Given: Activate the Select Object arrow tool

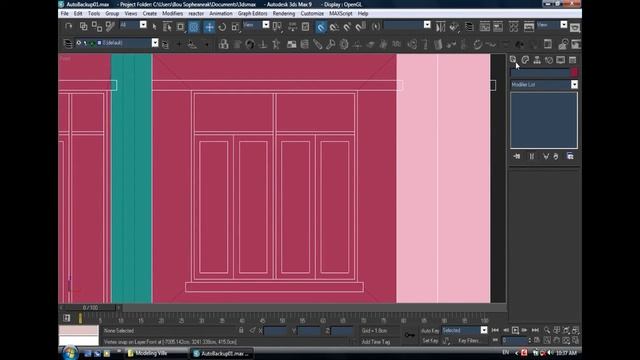Looking at the screenshot, I should click(154, 27).
